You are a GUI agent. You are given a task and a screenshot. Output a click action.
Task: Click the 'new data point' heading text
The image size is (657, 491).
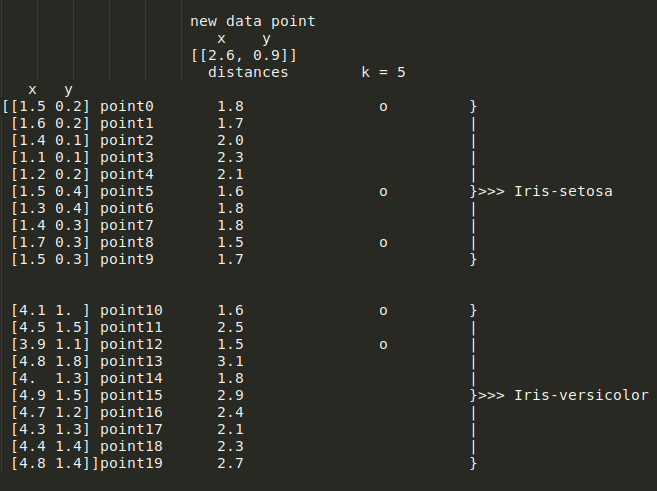pos(253,21)
